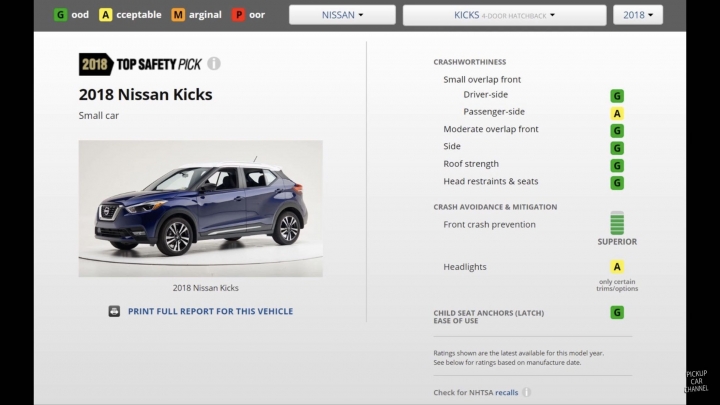This screenshot has height=405, width=720.
Task: Click the Front crash prevention label
Action: tap(489, 225)
